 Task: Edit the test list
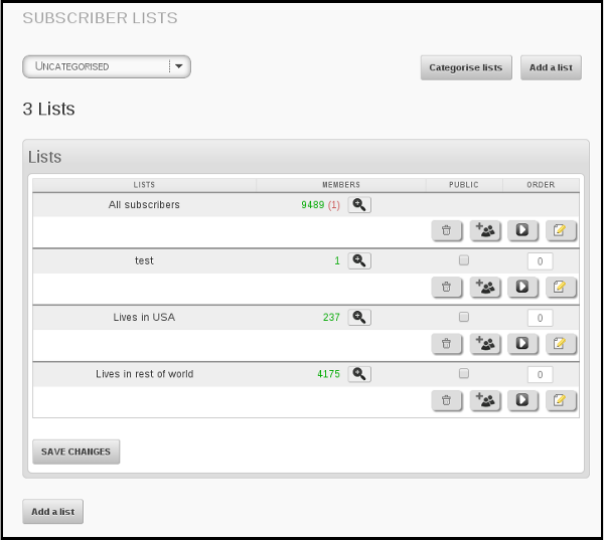560,287
